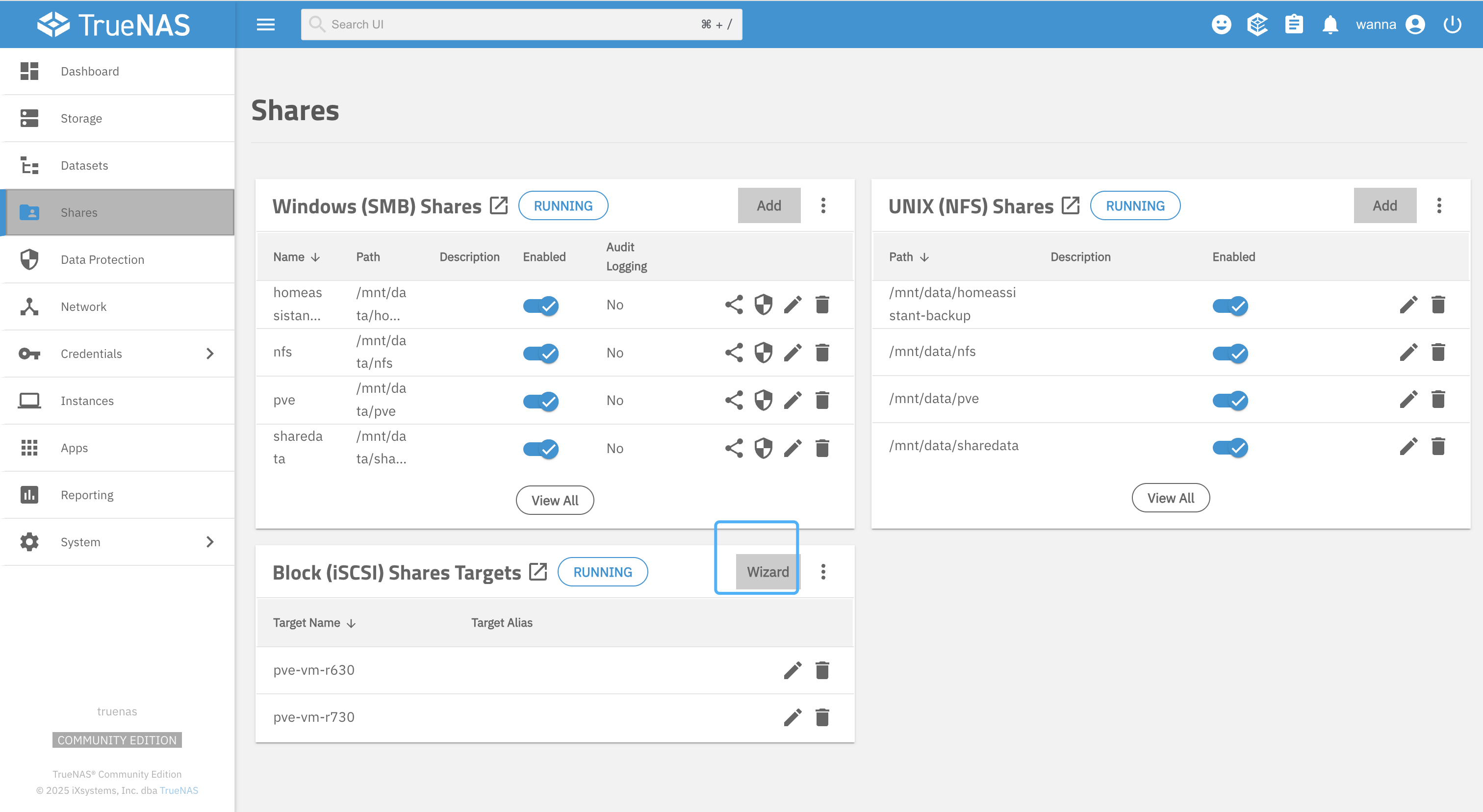Open the jobs clipboard icon in header

point(1294,25)
